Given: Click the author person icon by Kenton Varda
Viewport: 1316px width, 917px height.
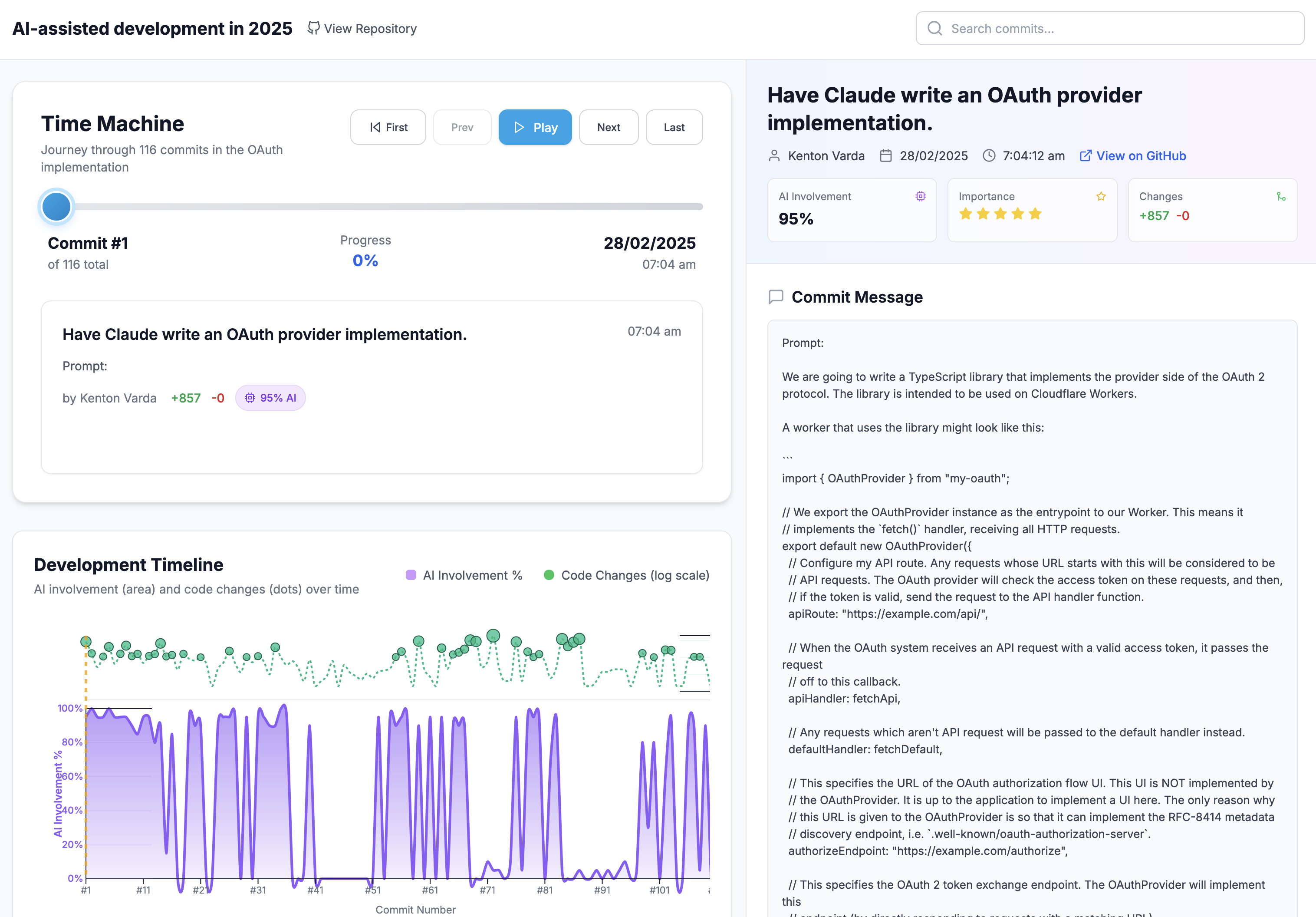Looking at the screenshot, I should tap(774, 156).
